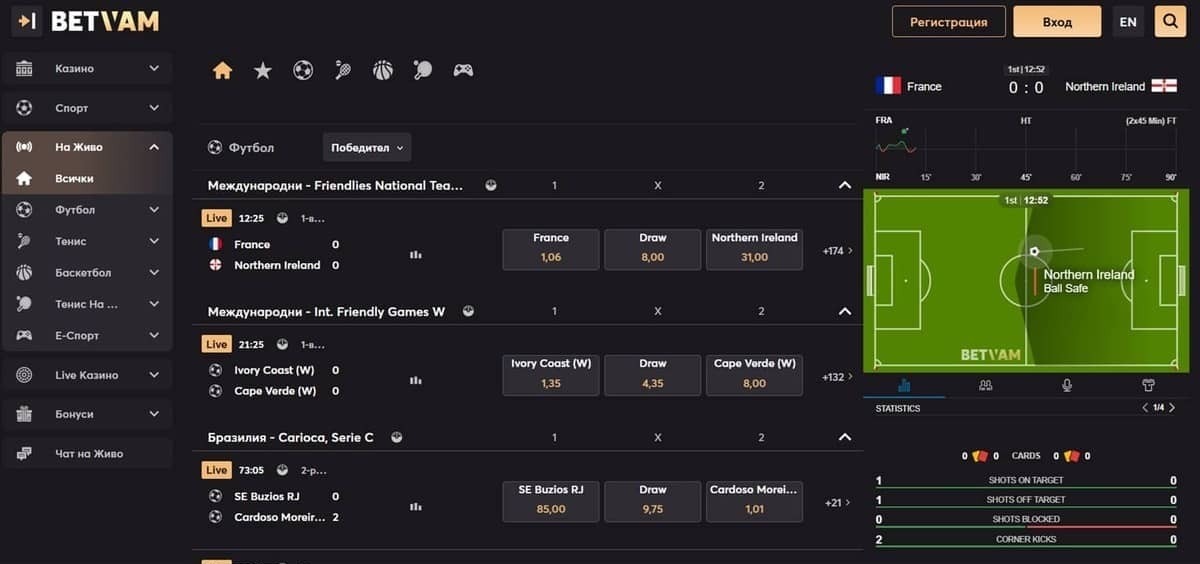Image resolution: width=1200 pixels, height=564 pixels.
Task: Filter by table tennis icon in sports bar
Action: pos(423,70)
